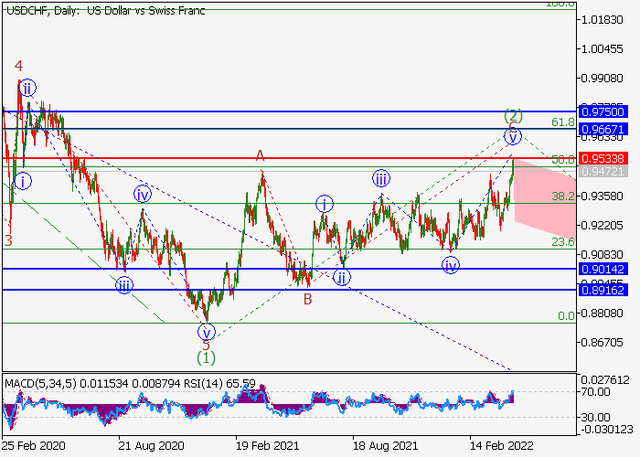Image resolution: width=640 pixels, height=457 pixels.
Task: Click the 61.8 Fibonacci level label
Action: pyautogui.click(x=563, y=122)
